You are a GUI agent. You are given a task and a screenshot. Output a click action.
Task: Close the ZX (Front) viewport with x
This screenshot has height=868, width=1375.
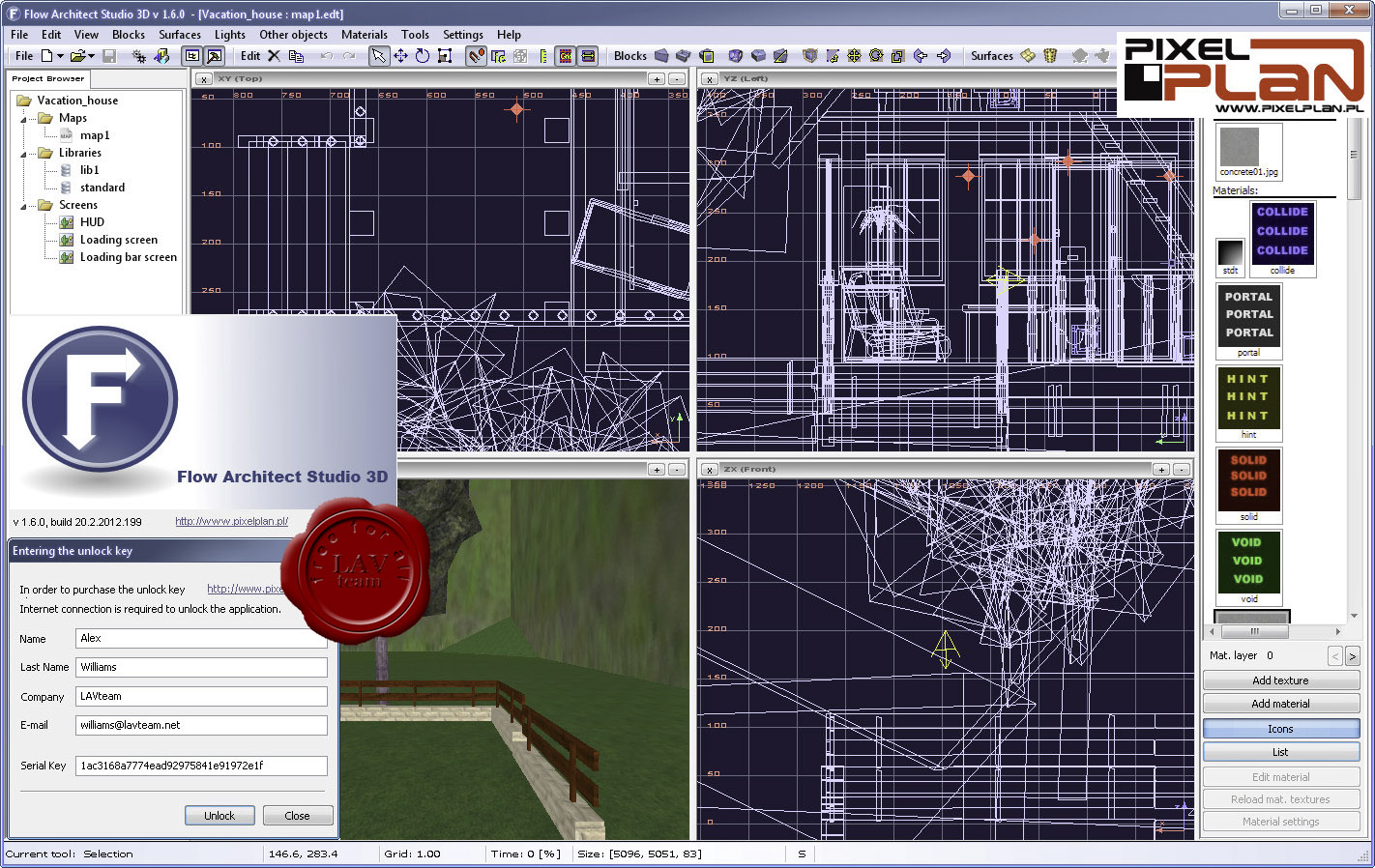point(710,470)
